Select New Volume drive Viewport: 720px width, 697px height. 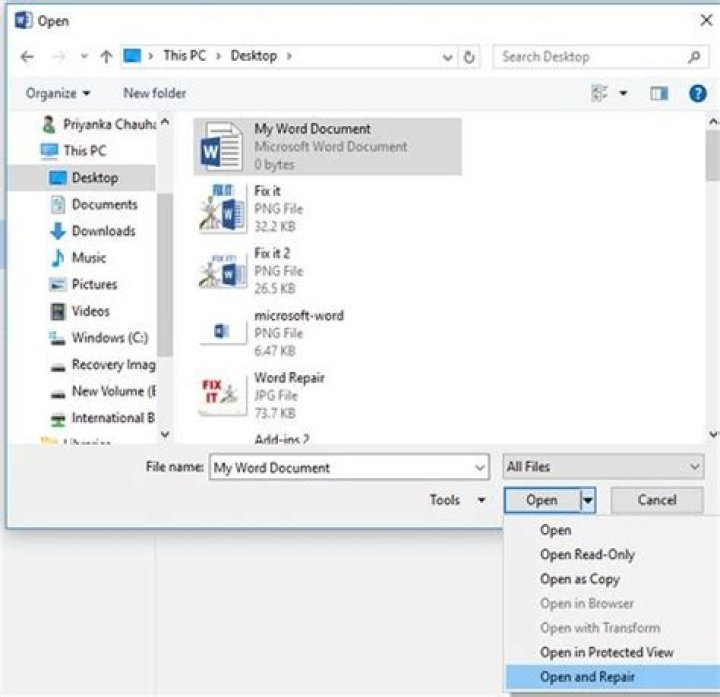(103, 391)
